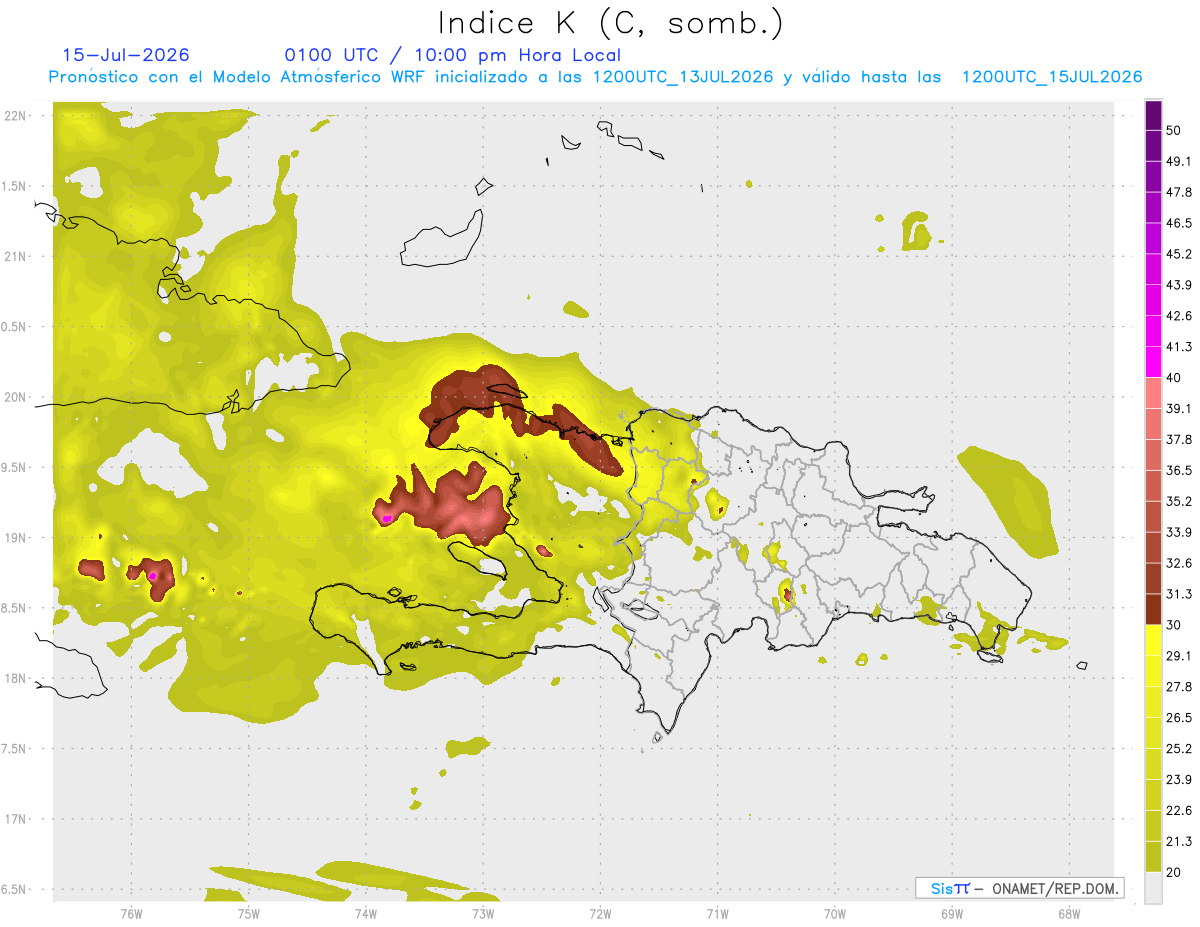Viewport: 1200px width, 927px height.
Task: Pick the swatch between 23.9 and 25.2
Action: point(1153,764)
